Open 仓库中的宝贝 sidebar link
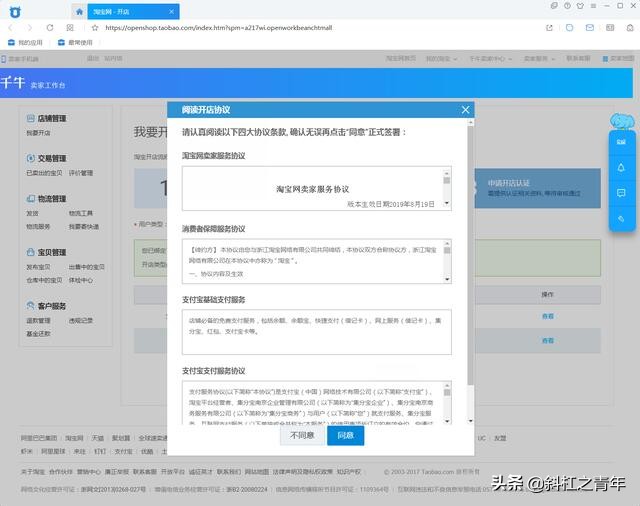Image resolution: width=640 pixels, height=506 pixels. (44, 280)
